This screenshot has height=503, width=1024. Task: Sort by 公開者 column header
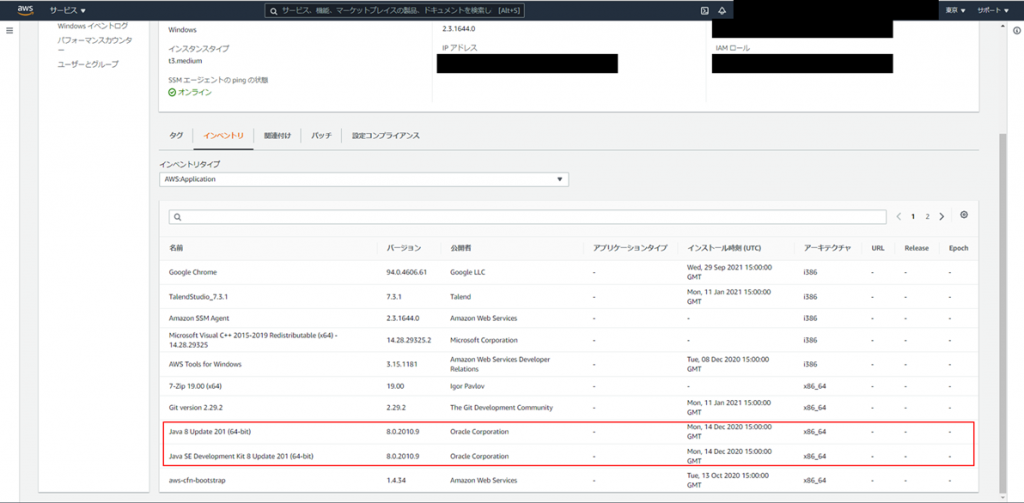(460, 248)
